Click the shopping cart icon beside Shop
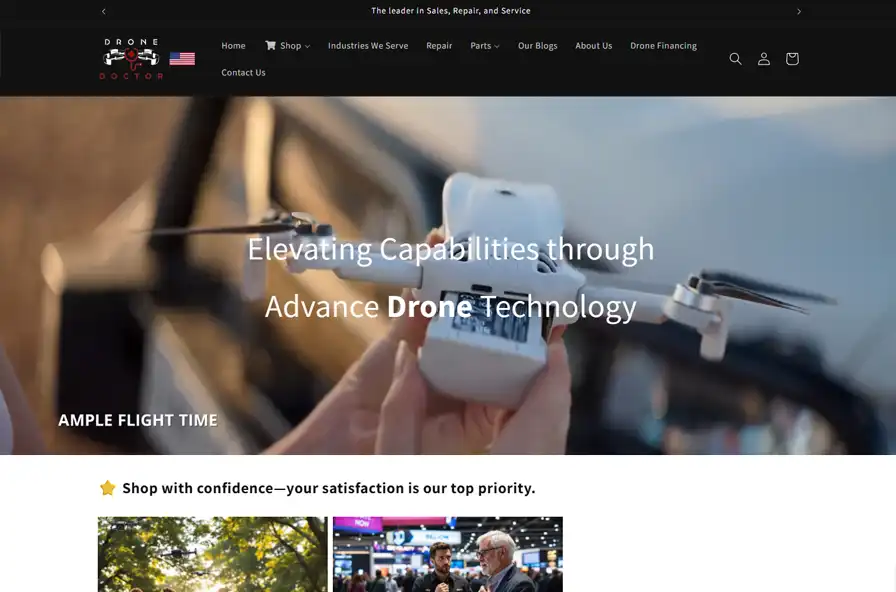This screenshot has width=896, height=592. click(x=270, y=45)
